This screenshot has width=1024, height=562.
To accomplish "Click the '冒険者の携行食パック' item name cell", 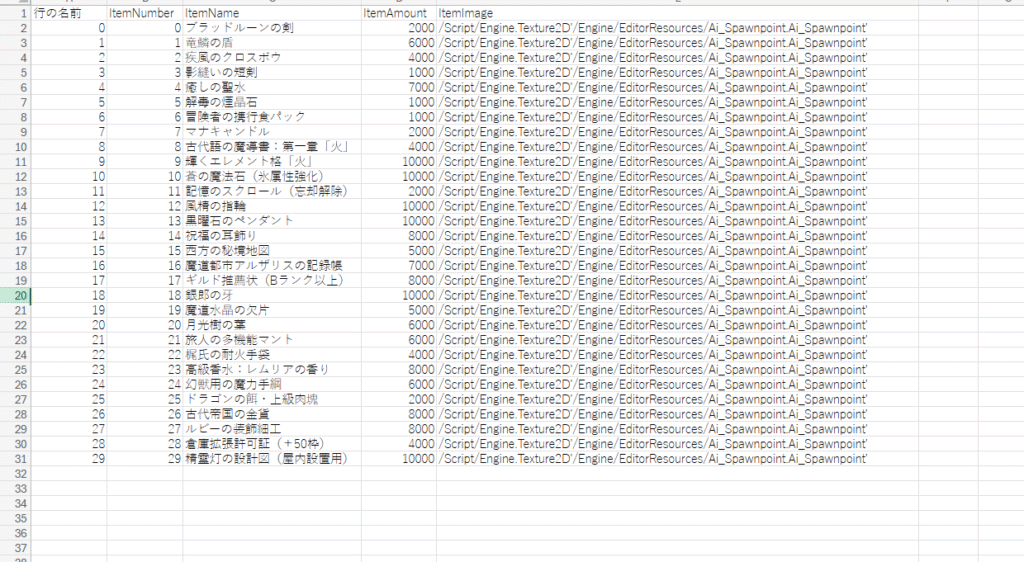I will tap(272, 117).
